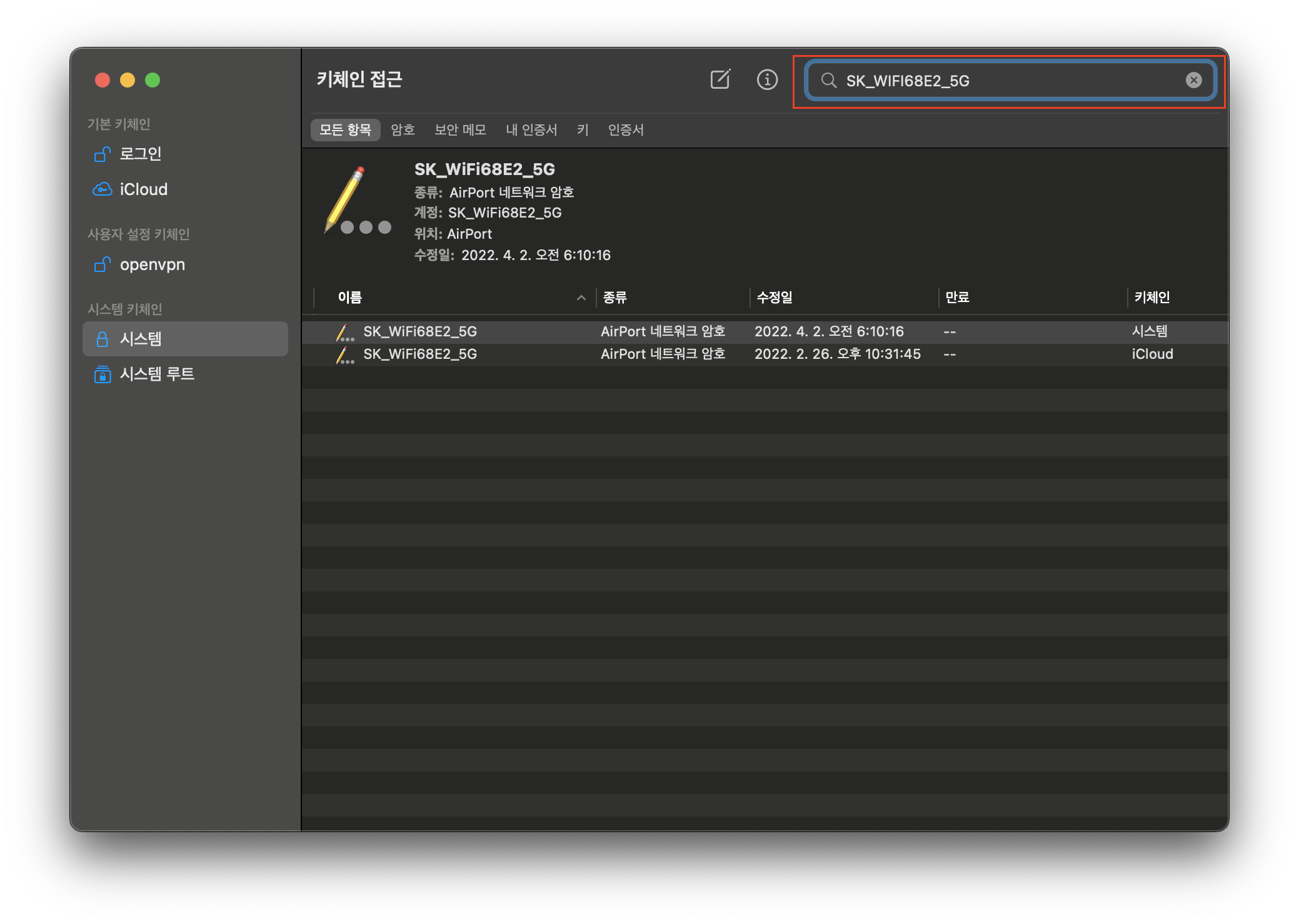Sort by the 키체인 column header
The height and width of the screenshot is (924, 1299).
point(1151,298)
